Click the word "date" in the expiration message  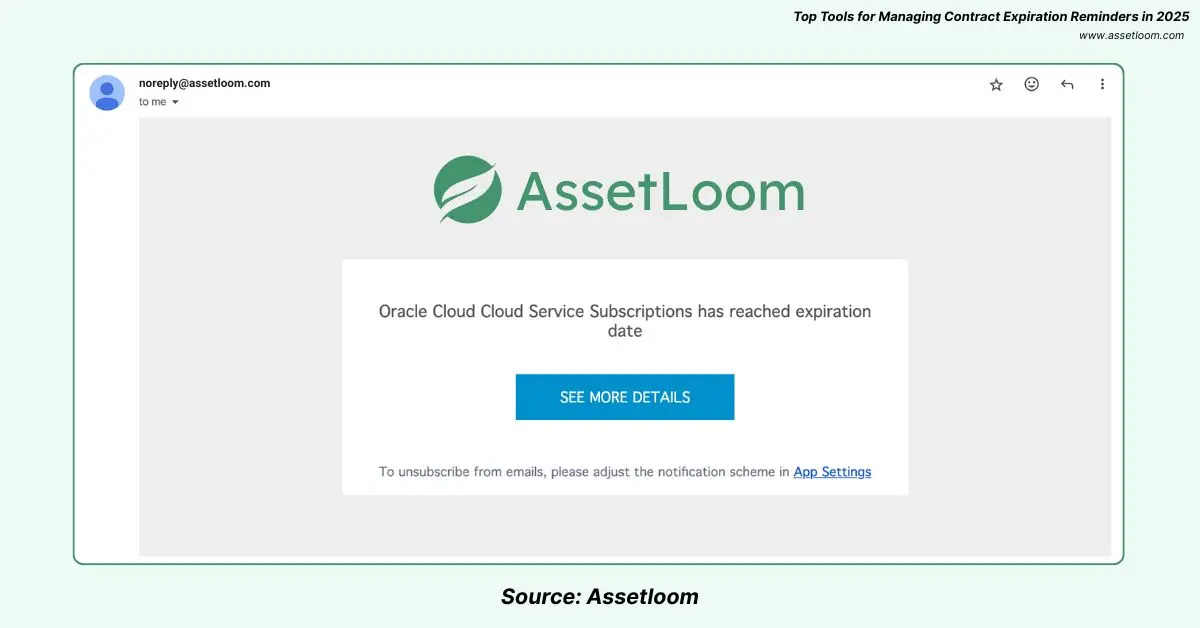[x=625, y=331]
